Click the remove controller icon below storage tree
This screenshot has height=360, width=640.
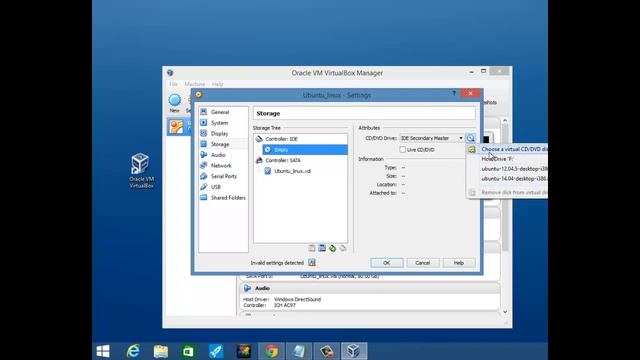pyautogui.click(x=322, y=248)
